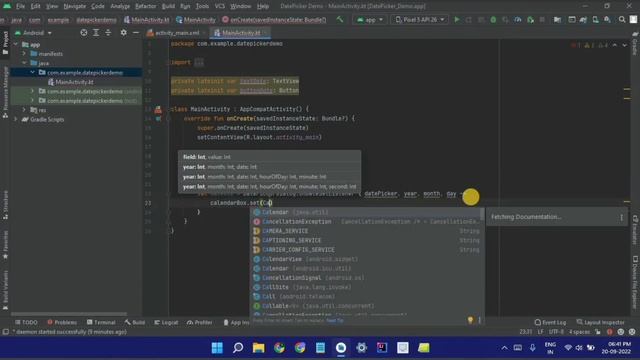Show hidden system tray icons
The height and width of the screenshot is (360, 640).
504,348
